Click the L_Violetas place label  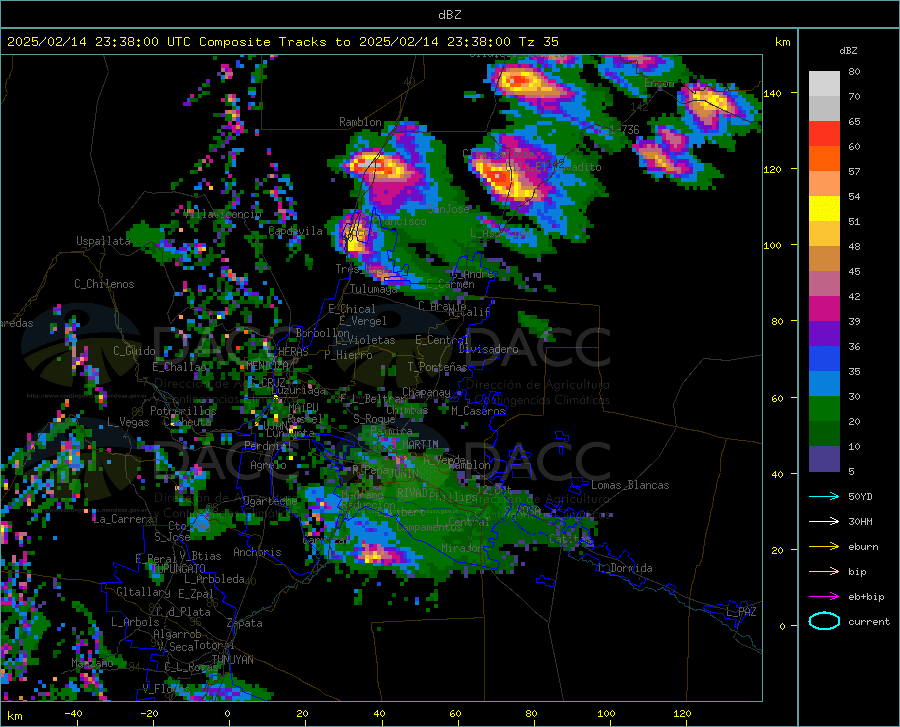(365, 340)
